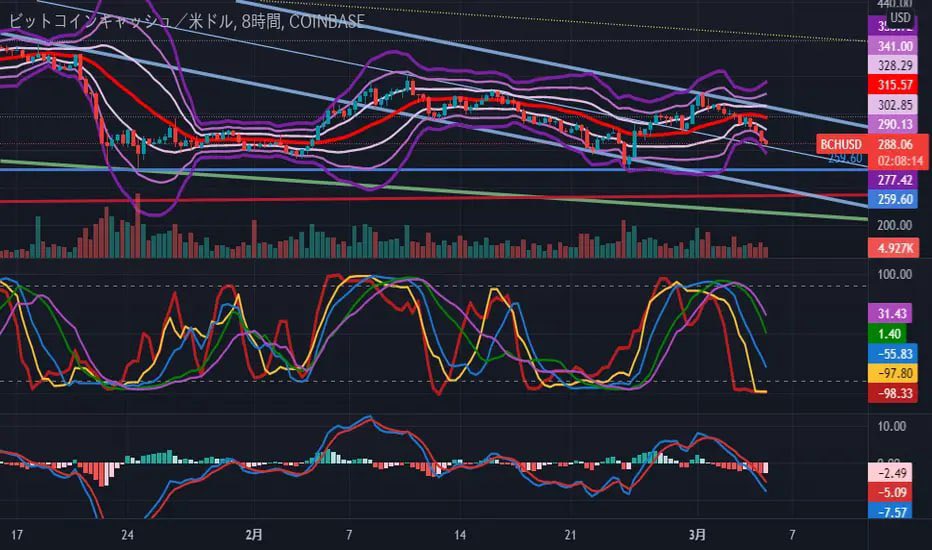Click the current price 288.06 label
Screen dimensions: 932x550
[x=896, y=144]
